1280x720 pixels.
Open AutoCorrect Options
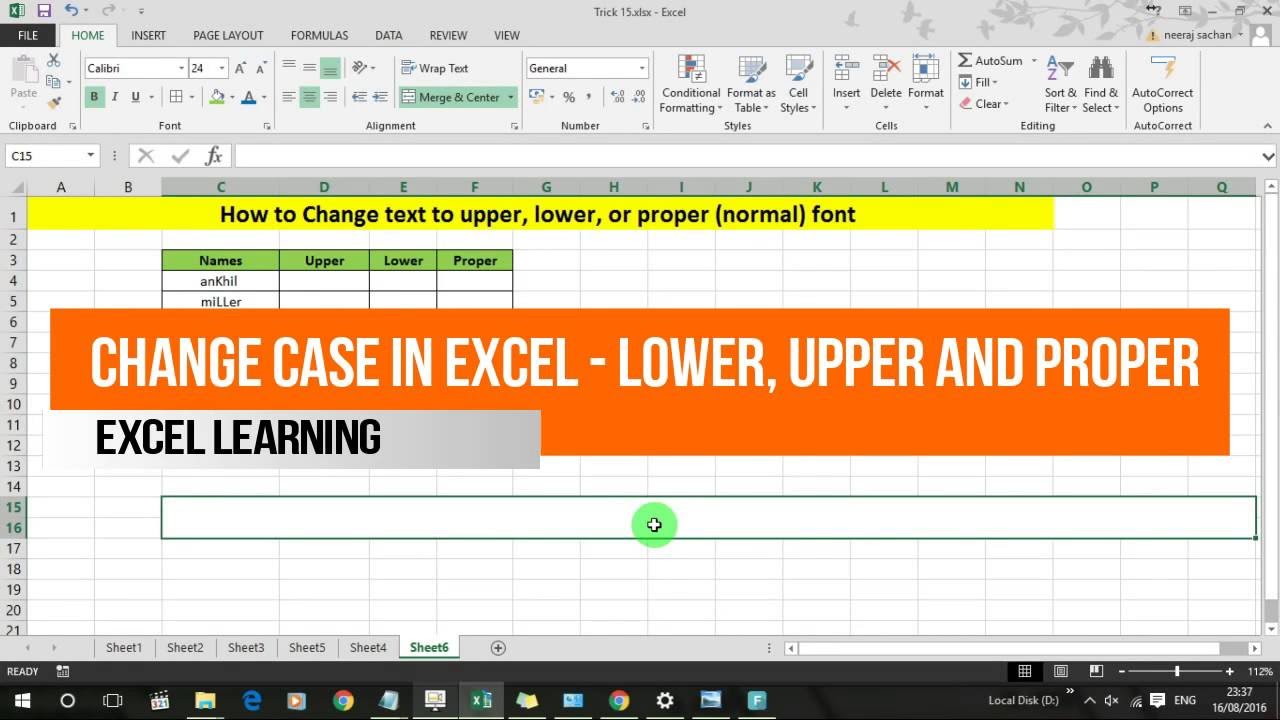click(1163, 84)
